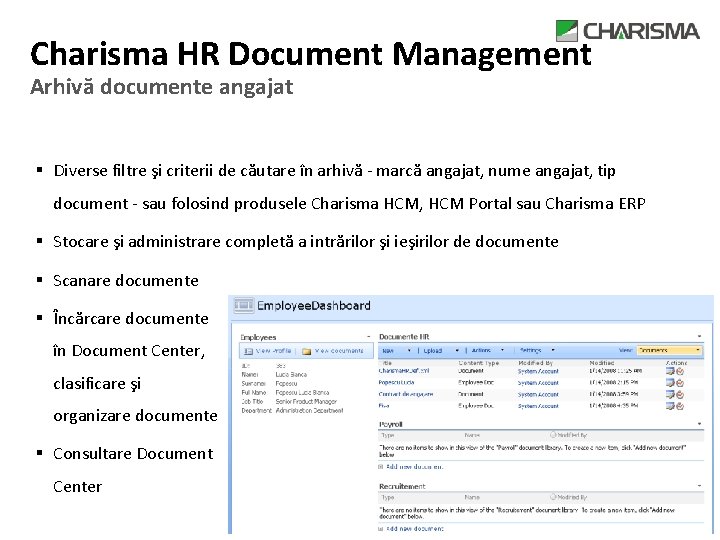Open the CharismaHR xml document link
Image resolution: width=720 pixels, height=540 pixels.
click(x=404, y=371)
